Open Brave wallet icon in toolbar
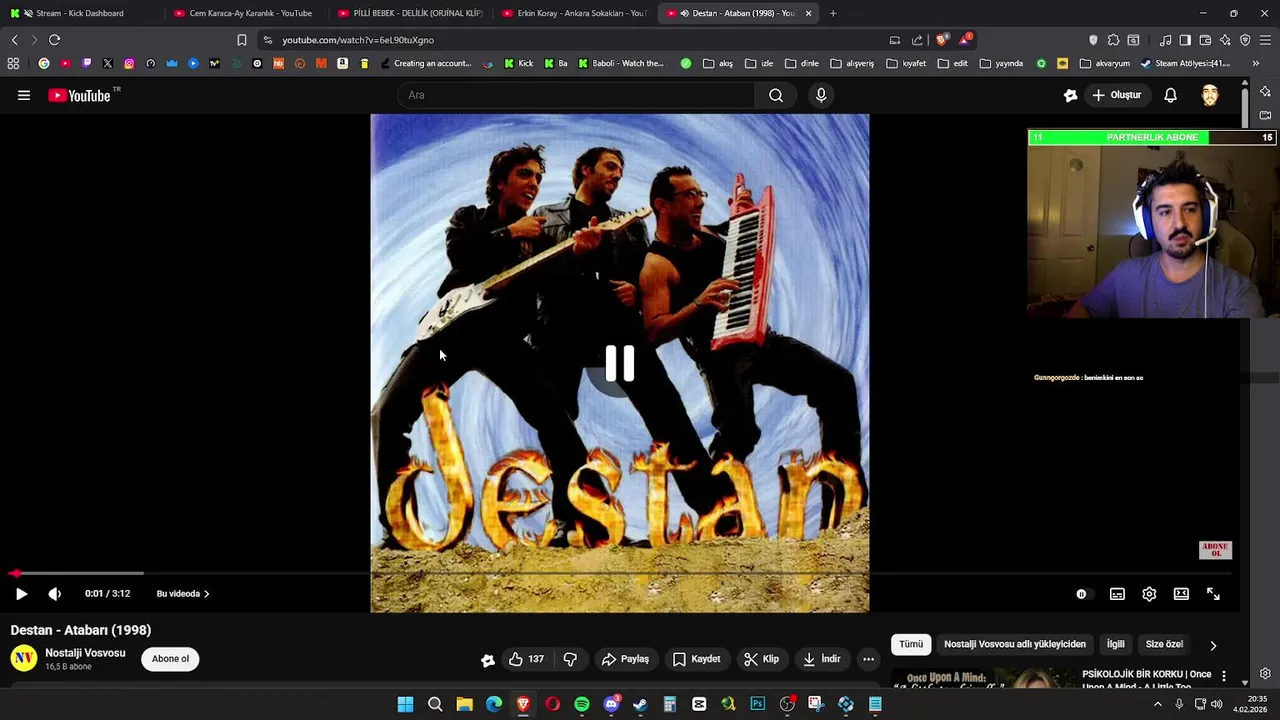Image resolution: width=1280 pixels, height=720 pixels. (x=1205, y=40)
